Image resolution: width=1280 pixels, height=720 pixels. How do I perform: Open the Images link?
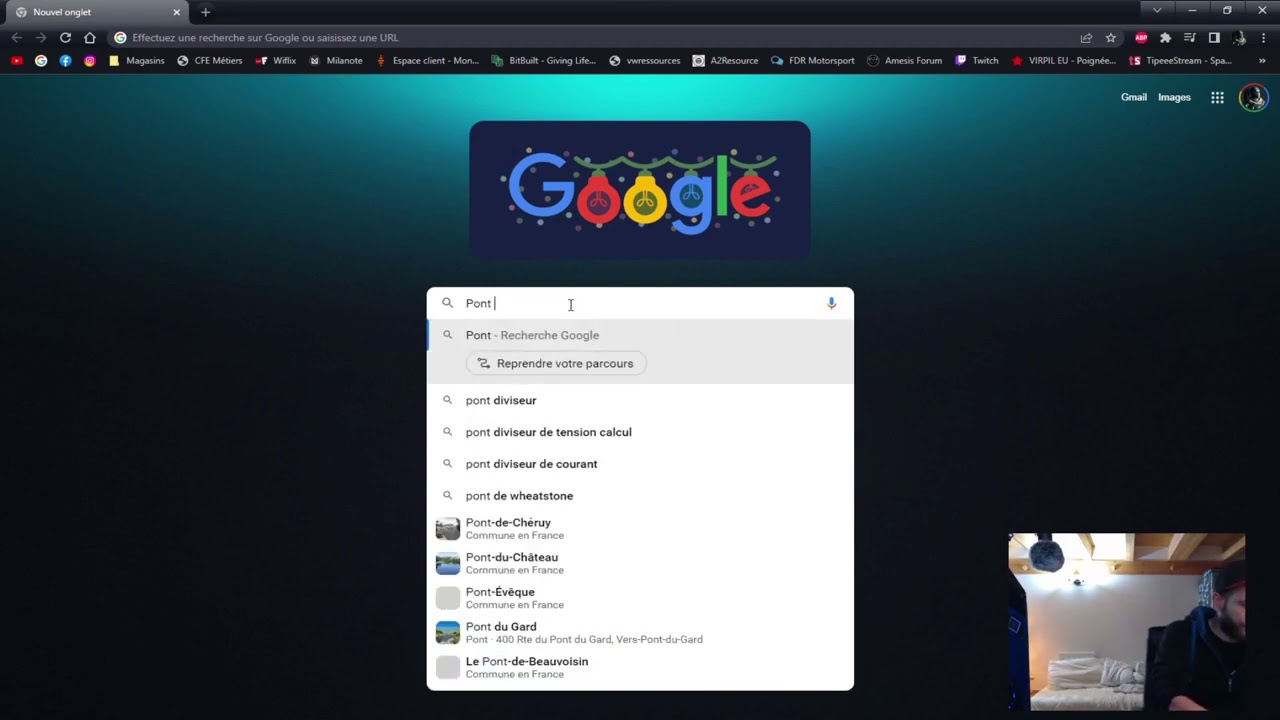pos(1174,97)
